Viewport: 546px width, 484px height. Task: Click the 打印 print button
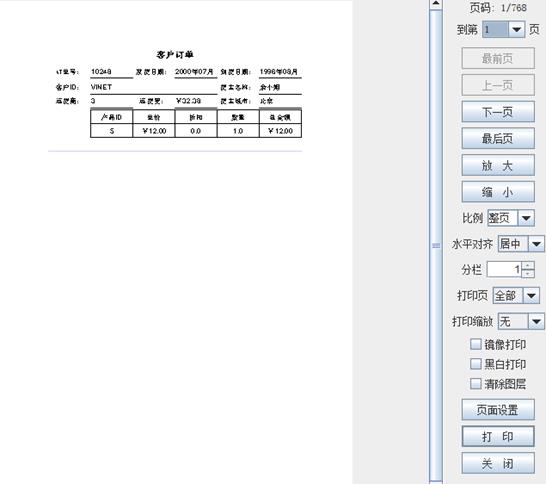click(498, 436)
